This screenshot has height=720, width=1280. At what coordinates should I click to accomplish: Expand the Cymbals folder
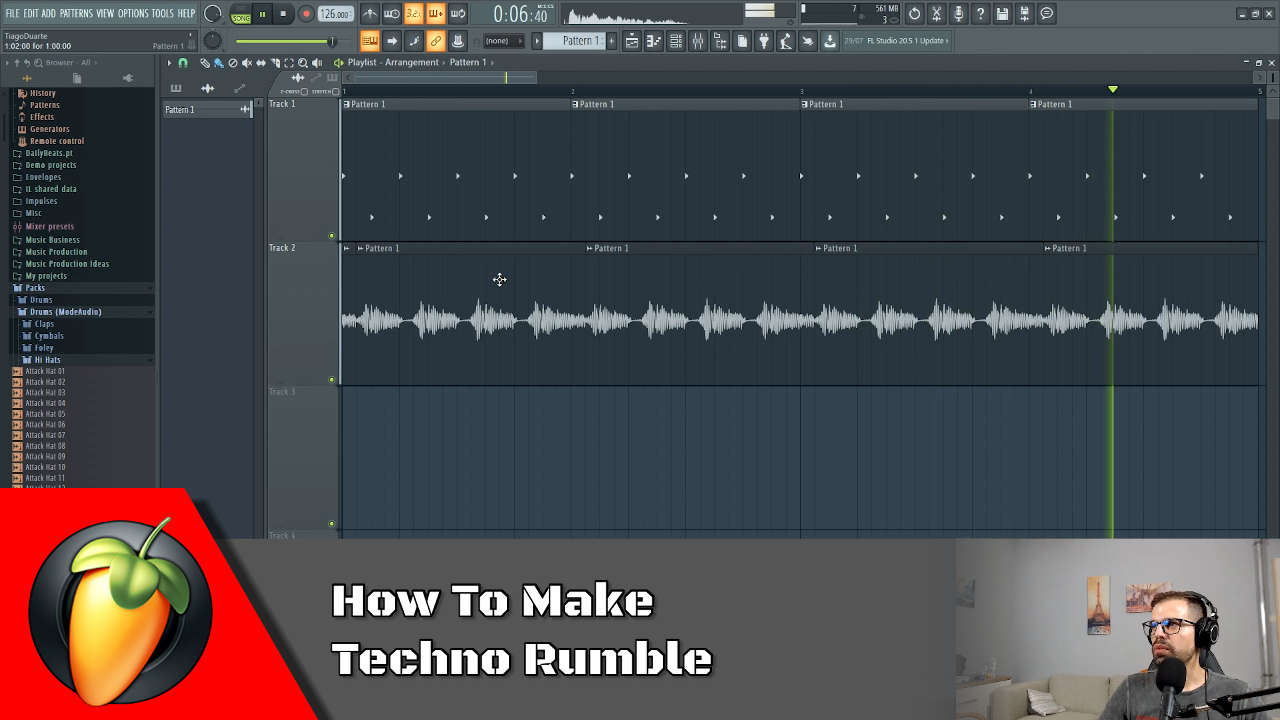(x=49, y=336)
